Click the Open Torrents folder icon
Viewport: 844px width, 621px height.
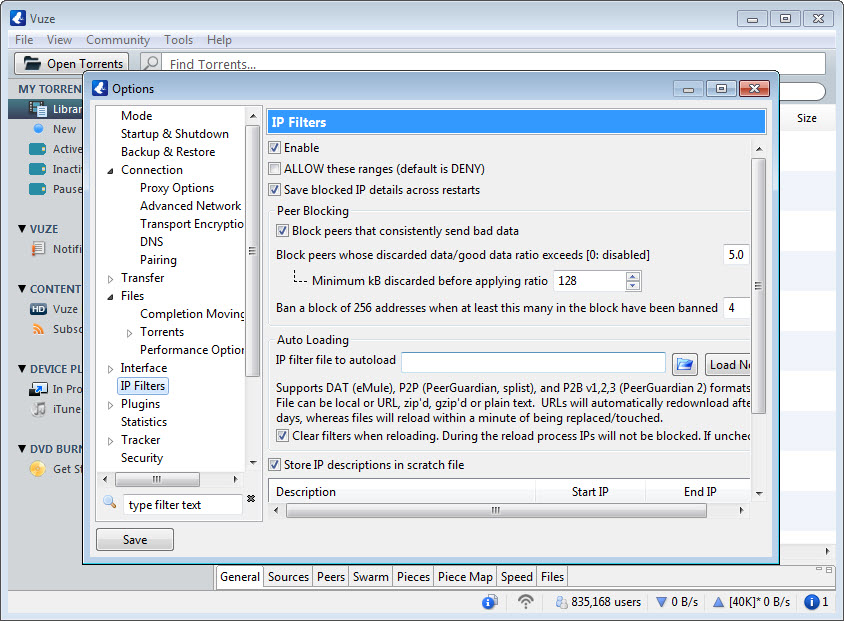pyautogui.click(x=32, y=63)
